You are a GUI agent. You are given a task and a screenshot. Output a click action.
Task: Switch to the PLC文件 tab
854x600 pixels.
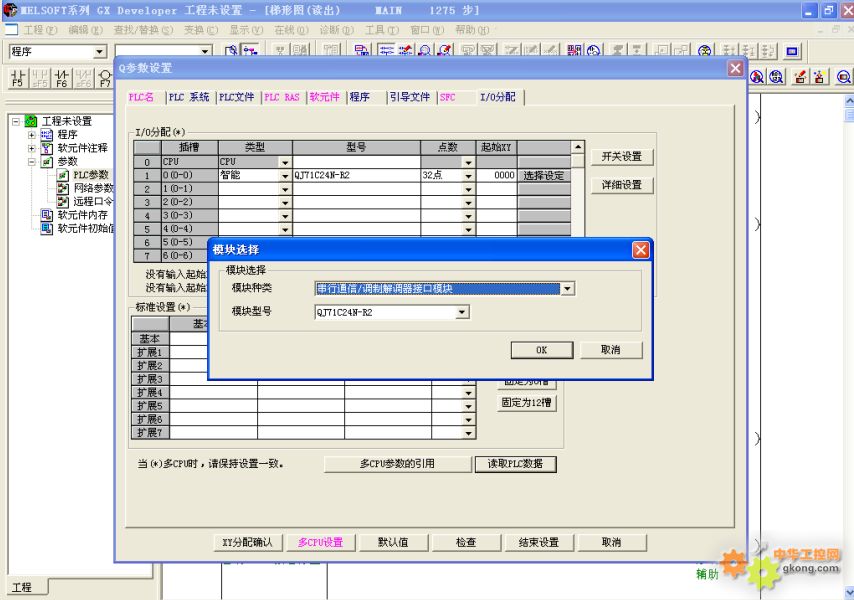tap(236, 97)
